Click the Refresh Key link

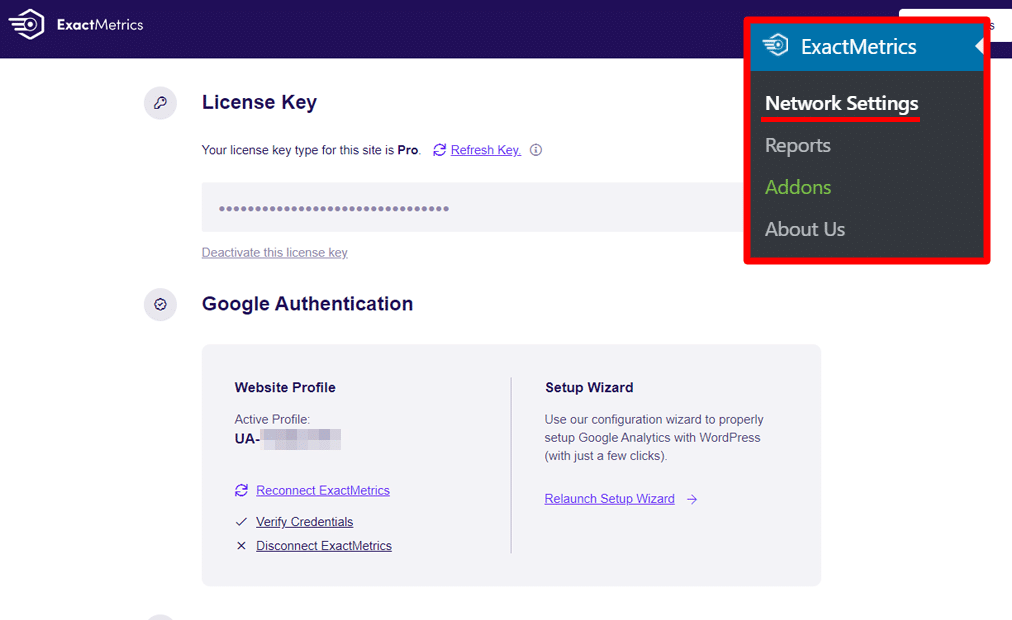tap(485, 150)
